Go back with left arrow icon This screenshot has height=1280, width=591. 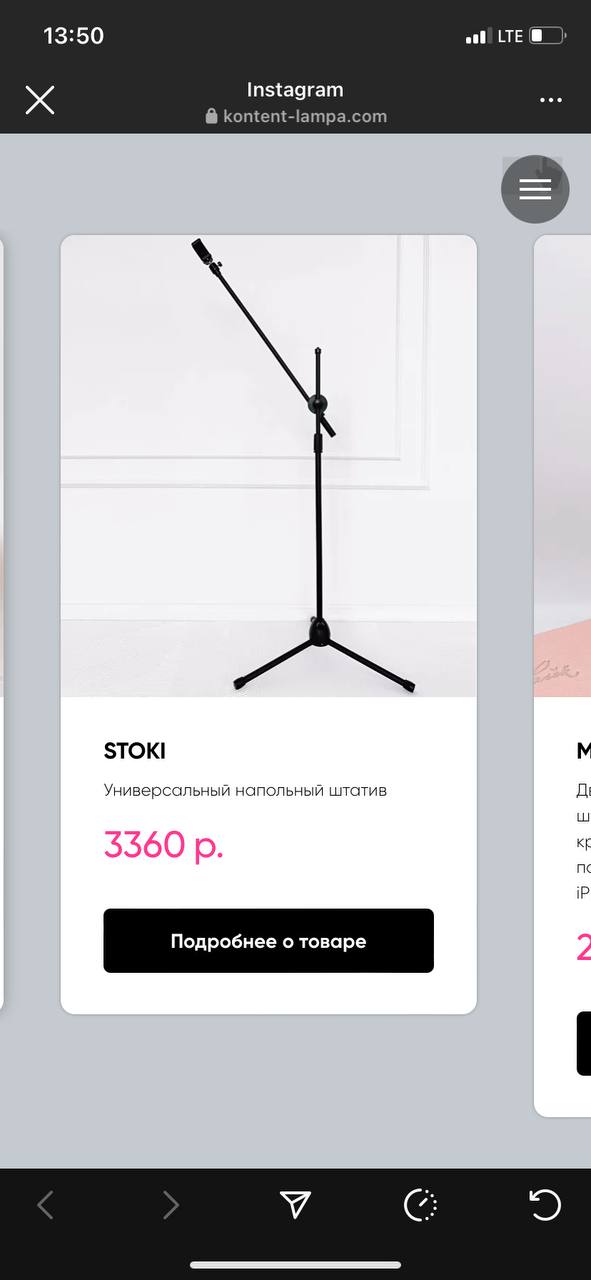click(45, 1205)
